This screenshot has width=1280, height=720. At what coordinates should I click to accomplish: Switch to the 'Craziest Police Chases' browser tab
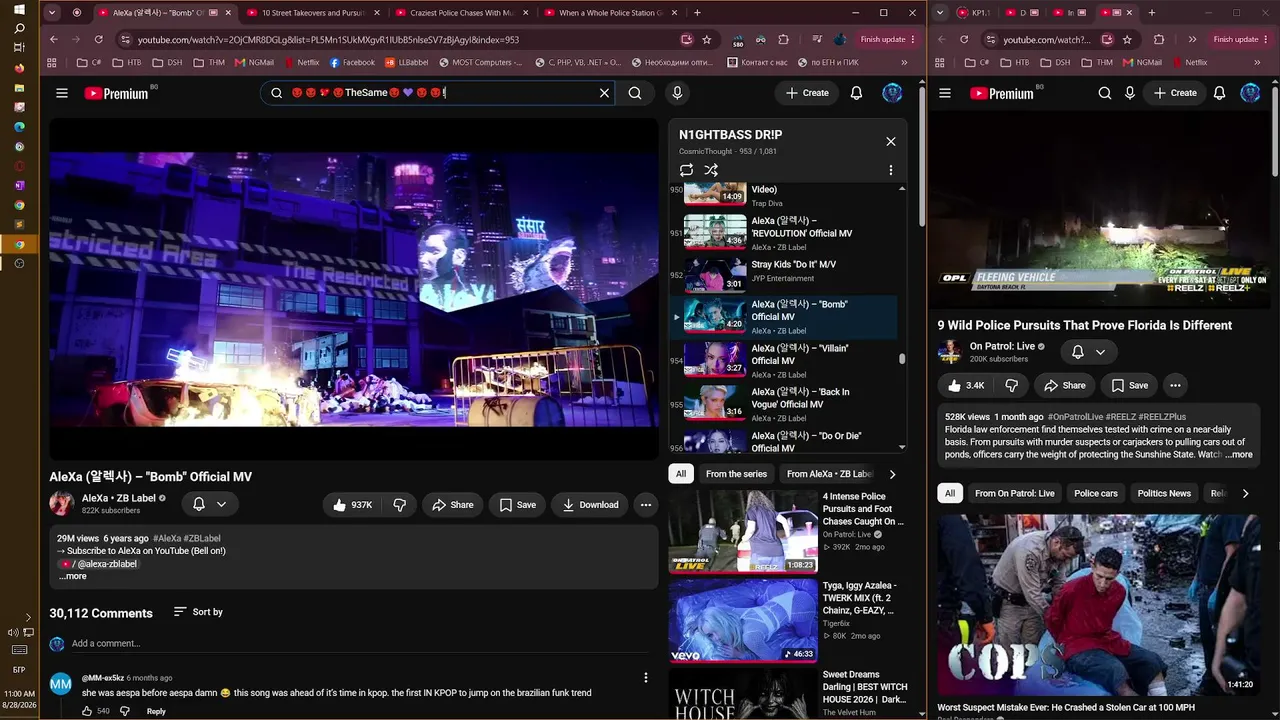click(461, 13)
